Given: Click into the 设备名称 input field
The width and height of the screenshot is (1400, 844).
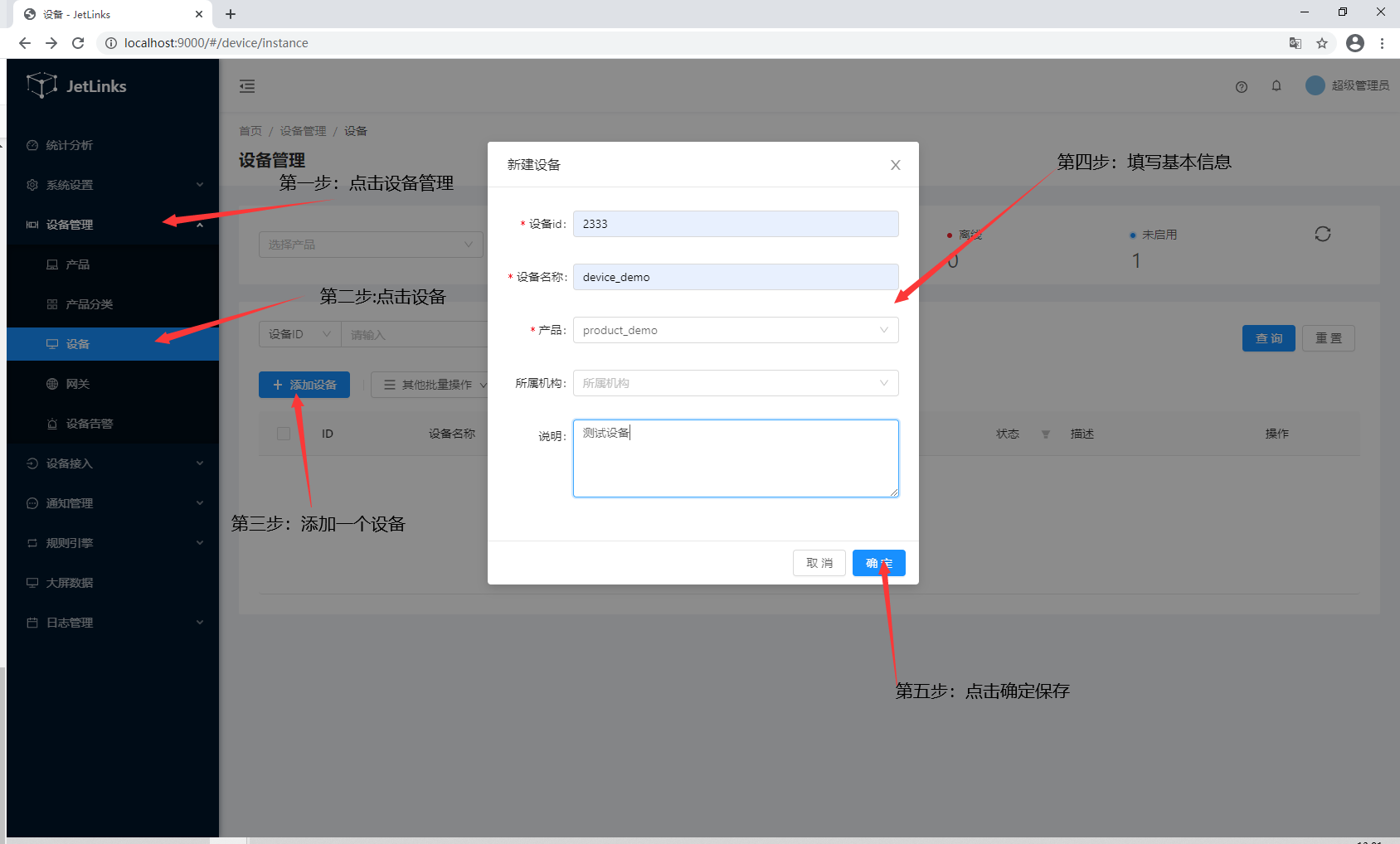Looking at the screenshot, I should coord(735,277).
